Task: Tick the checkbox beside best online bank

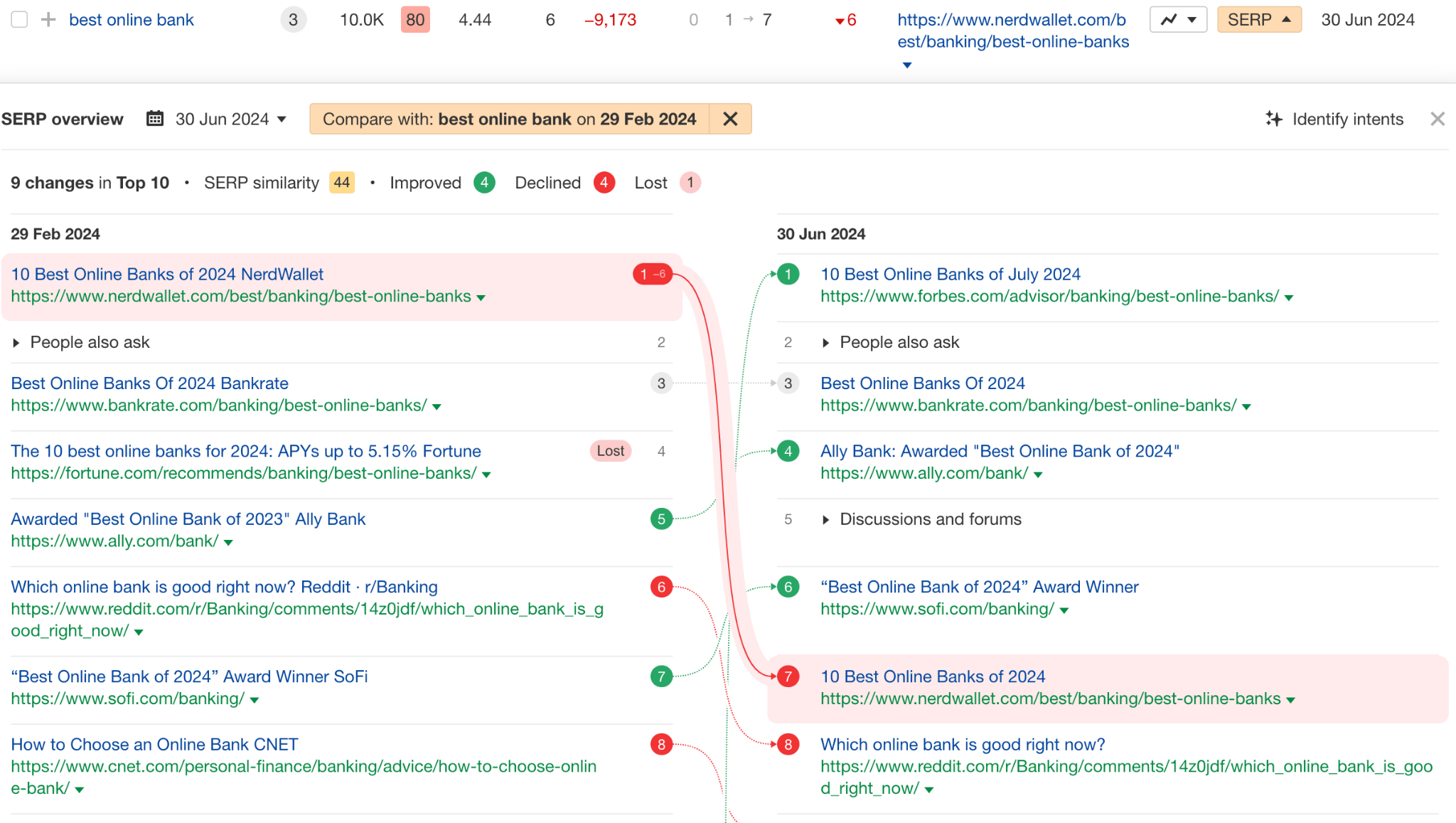Action: pos(19,20)
